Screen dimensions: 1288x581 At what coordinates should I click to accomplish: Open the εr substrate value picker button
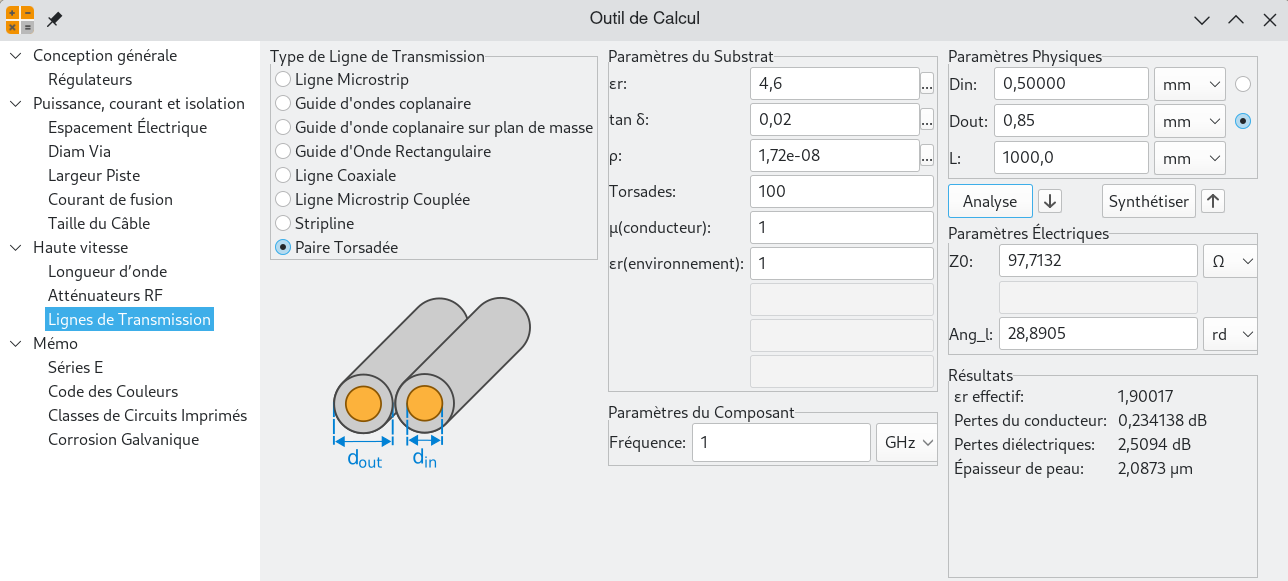pyautogui.click(x=927, y=84)
